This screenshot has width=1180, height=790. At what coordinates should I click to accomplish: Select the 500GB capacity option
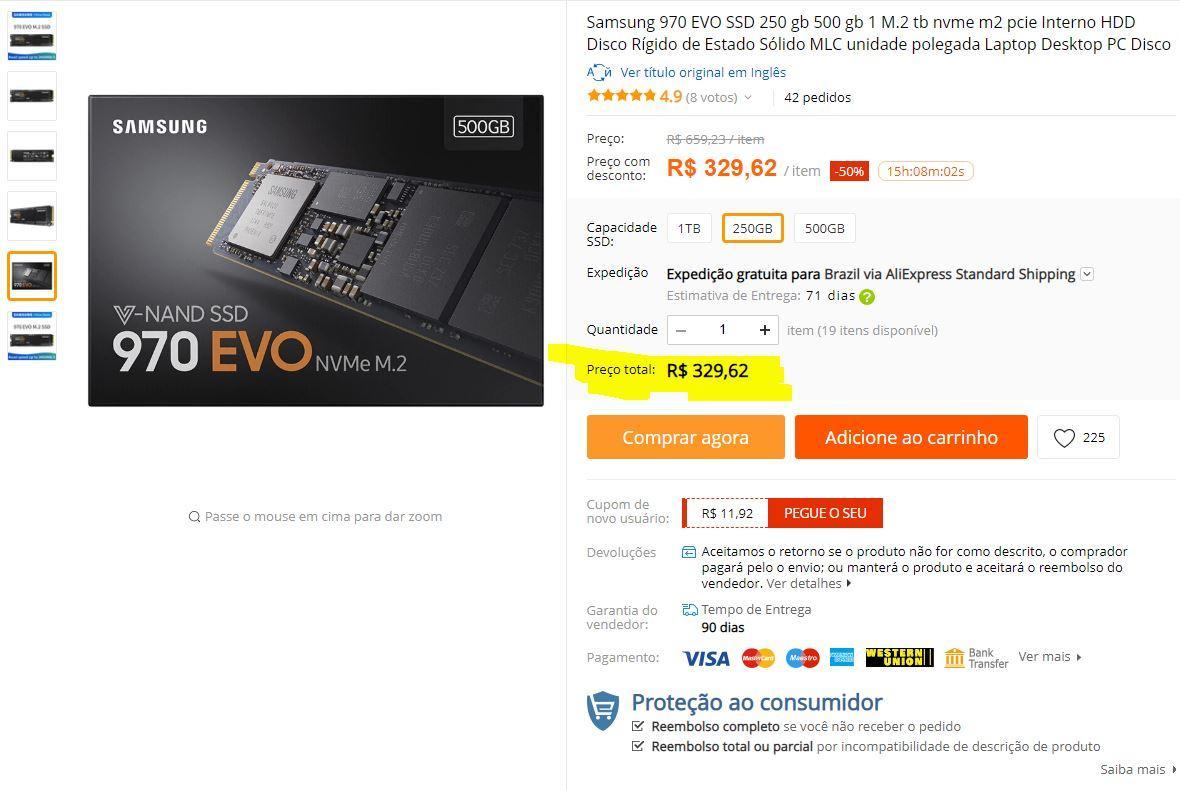click(825, 228)
